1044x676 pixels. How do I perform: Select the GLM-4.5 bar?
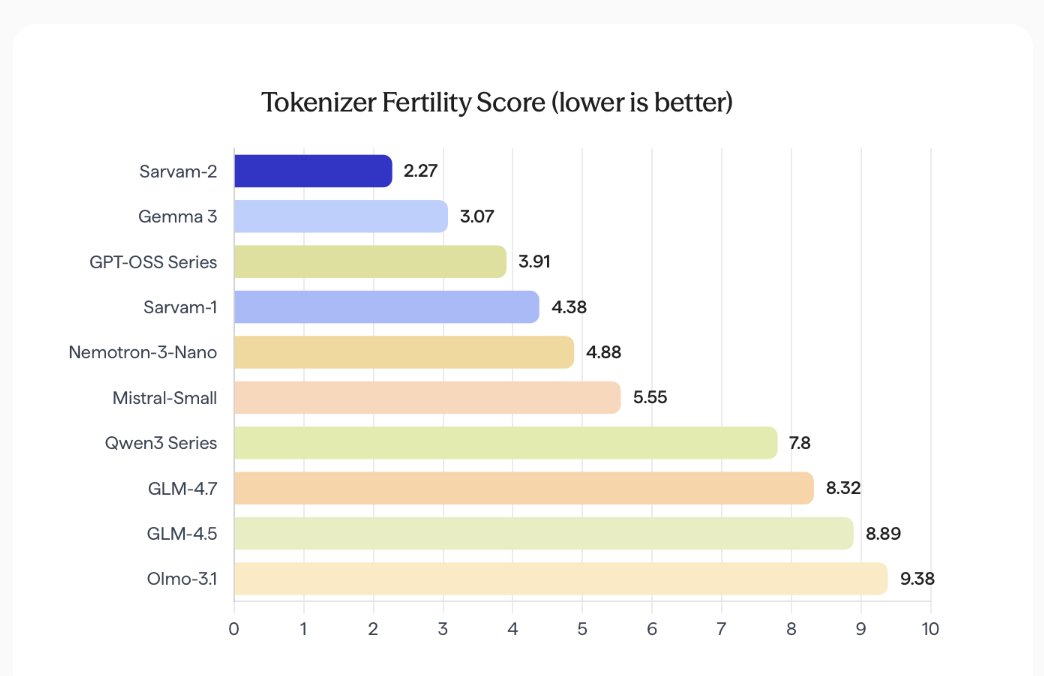[543, 533]
